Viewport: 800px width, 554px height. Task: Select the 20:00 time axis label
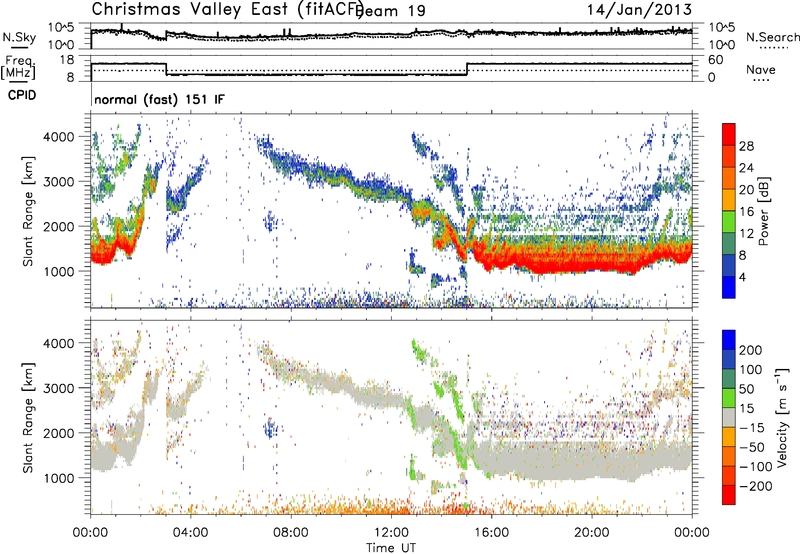pos(592,533)
